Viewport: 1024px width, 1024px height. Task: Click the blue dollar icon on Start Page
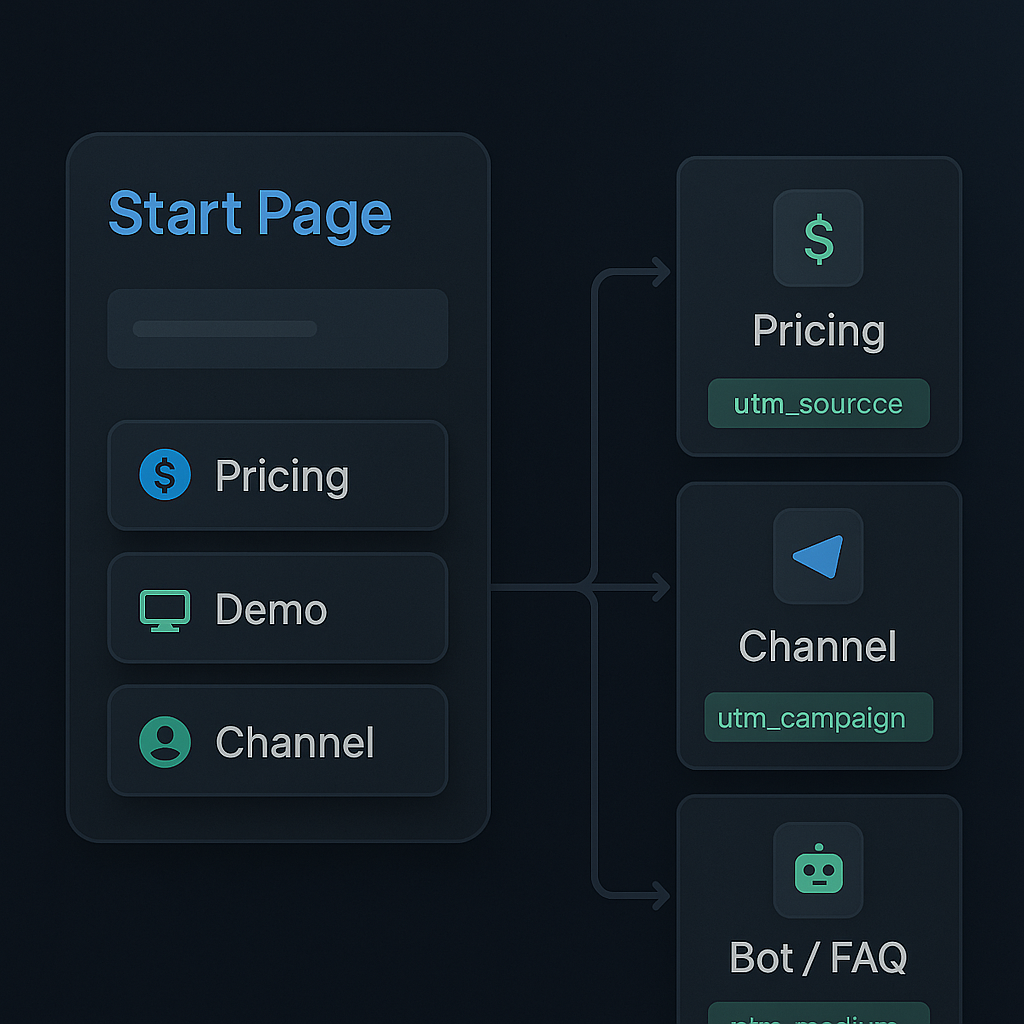(165, 475)
